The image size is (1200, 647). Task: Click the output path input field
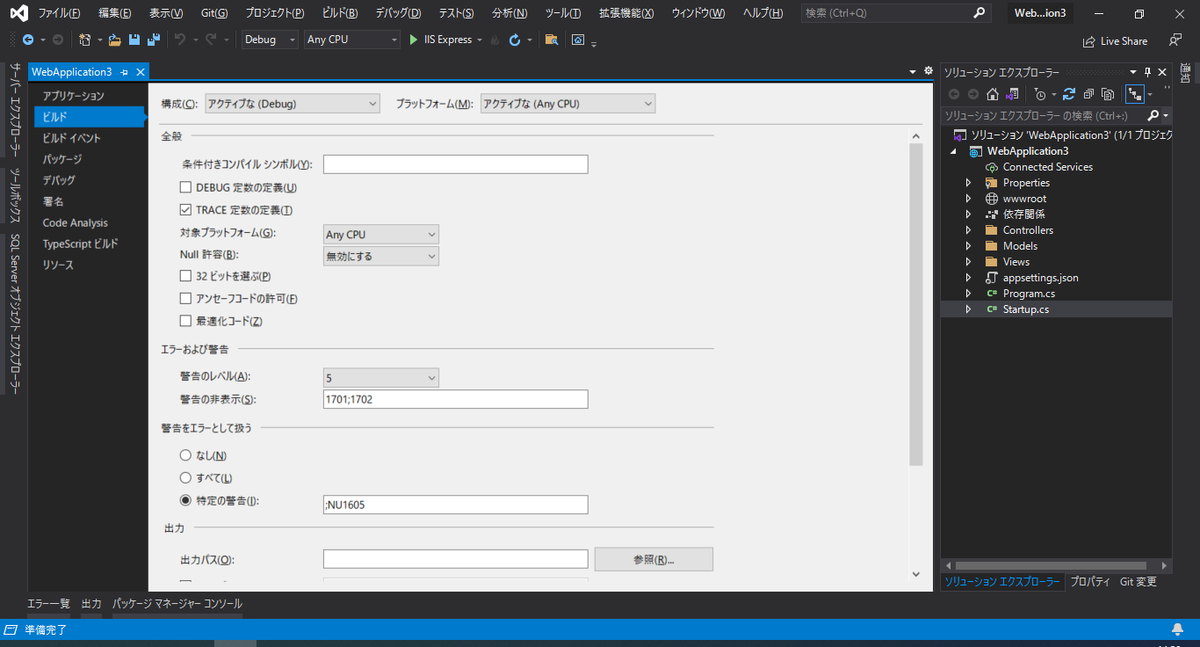click(x=455, y=559)
